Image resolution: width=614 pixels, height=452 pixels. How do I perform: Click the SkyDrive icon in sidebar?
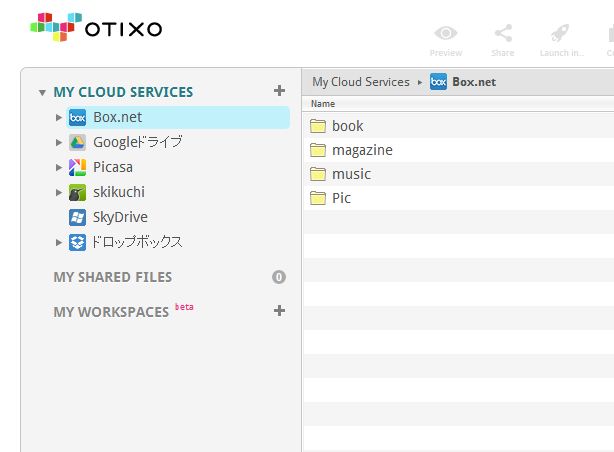coord(78,217)
